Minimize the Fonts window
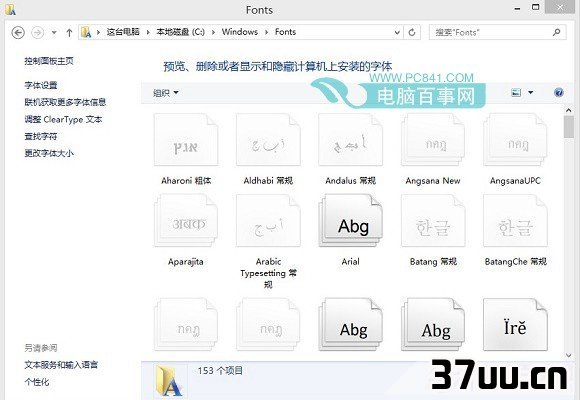Viewport: 580px width, 400px height. click(517, 8)
